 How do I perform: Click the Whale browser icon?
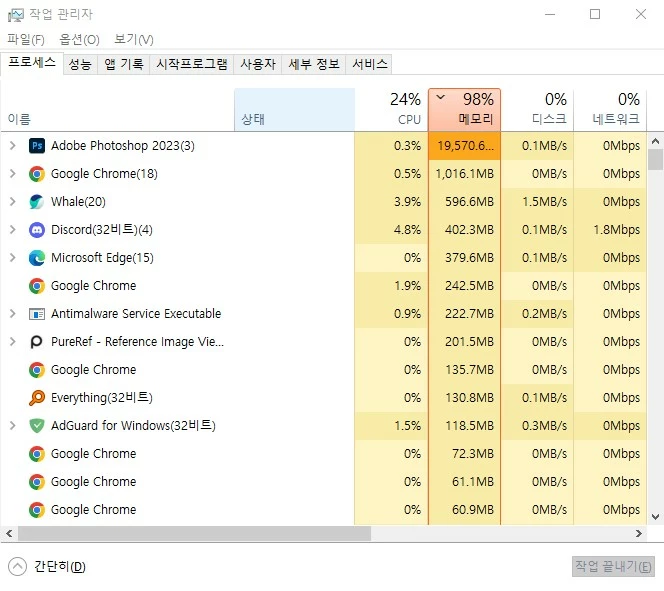pyautogui.click(x=37, y=202)
